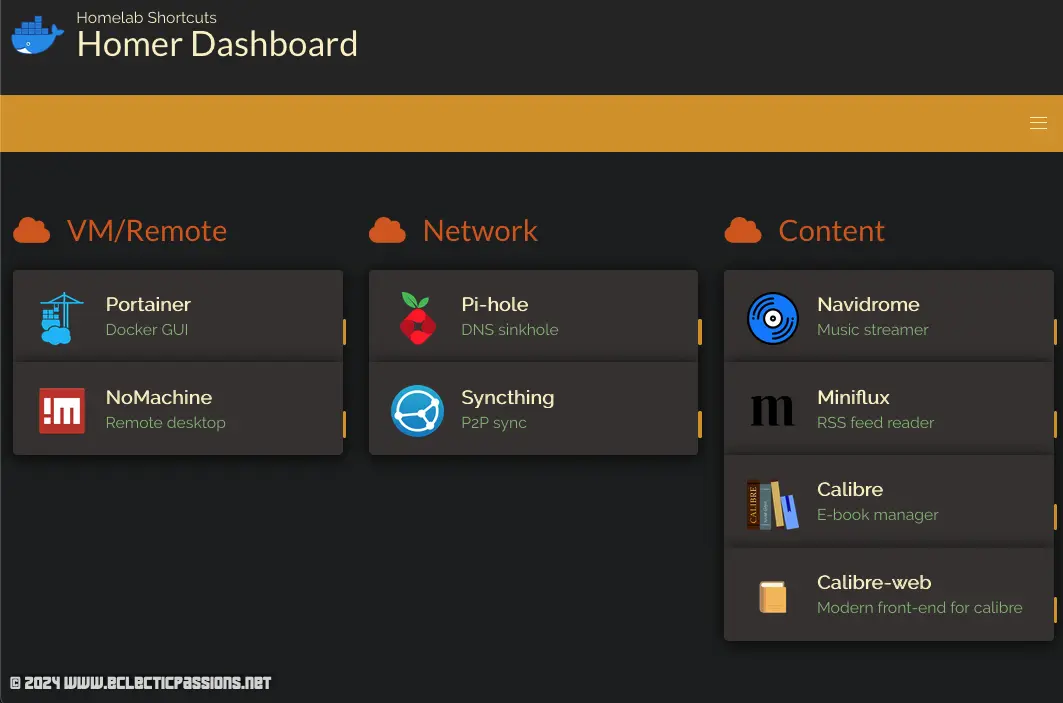The width and height of the screenshot is (1063, 703).
Task: Click the Syncthing blue network icon
Action: pyautogui.click(x=417, y=411)
